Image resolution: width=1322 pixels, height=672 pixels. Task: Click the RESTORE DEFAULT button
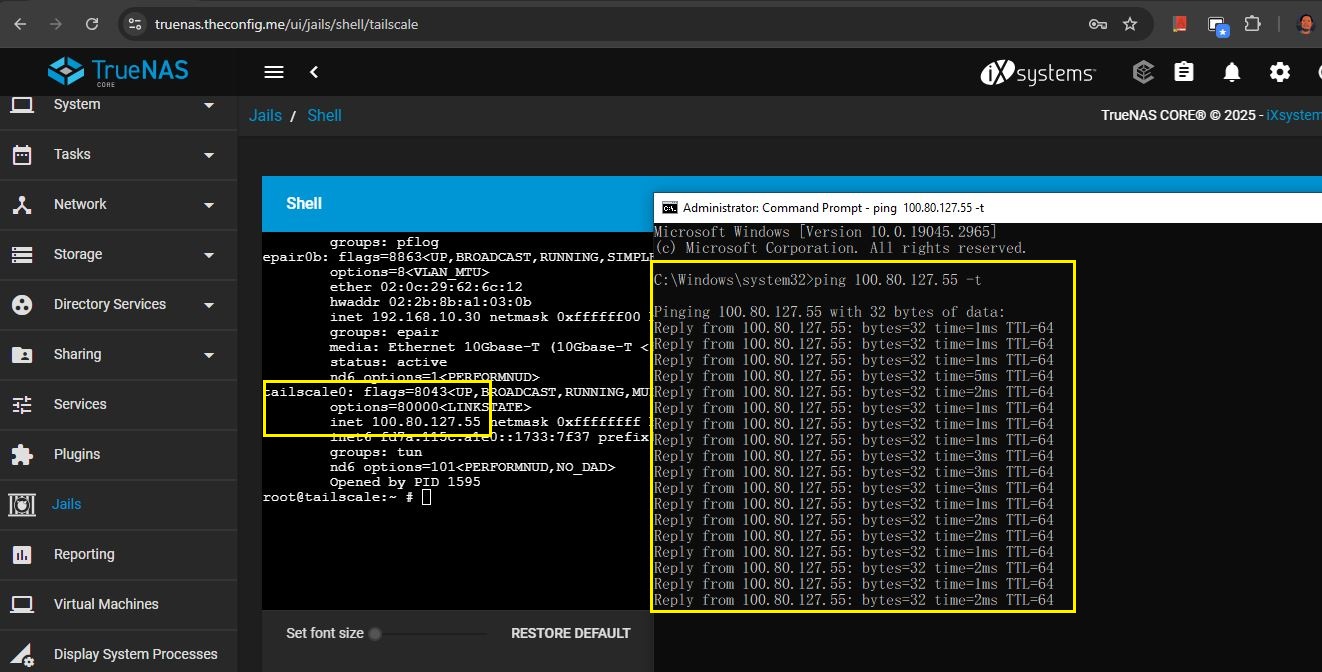(571, 633)
